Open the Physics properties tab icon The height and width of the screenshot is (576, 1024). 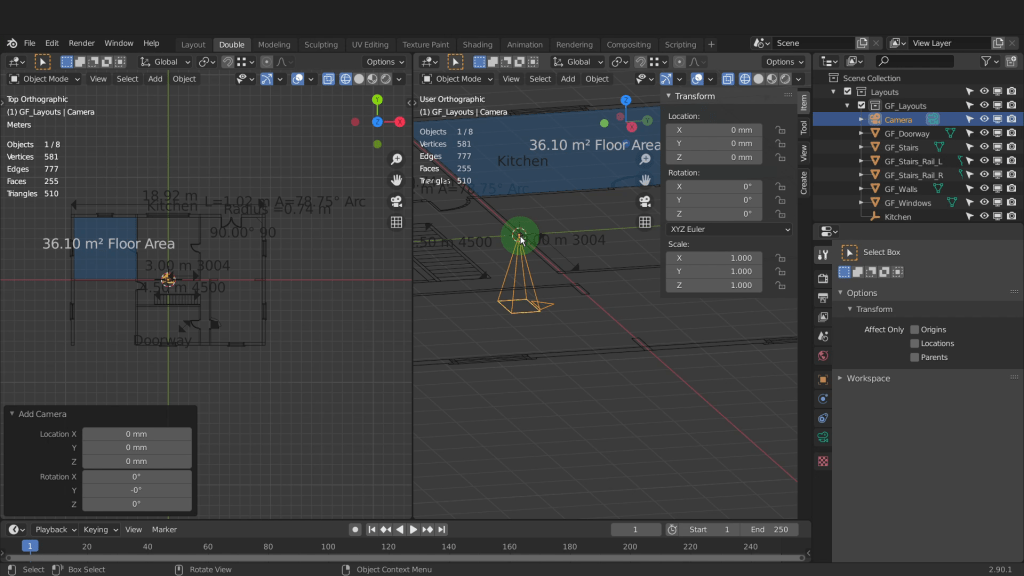point(823,398)
